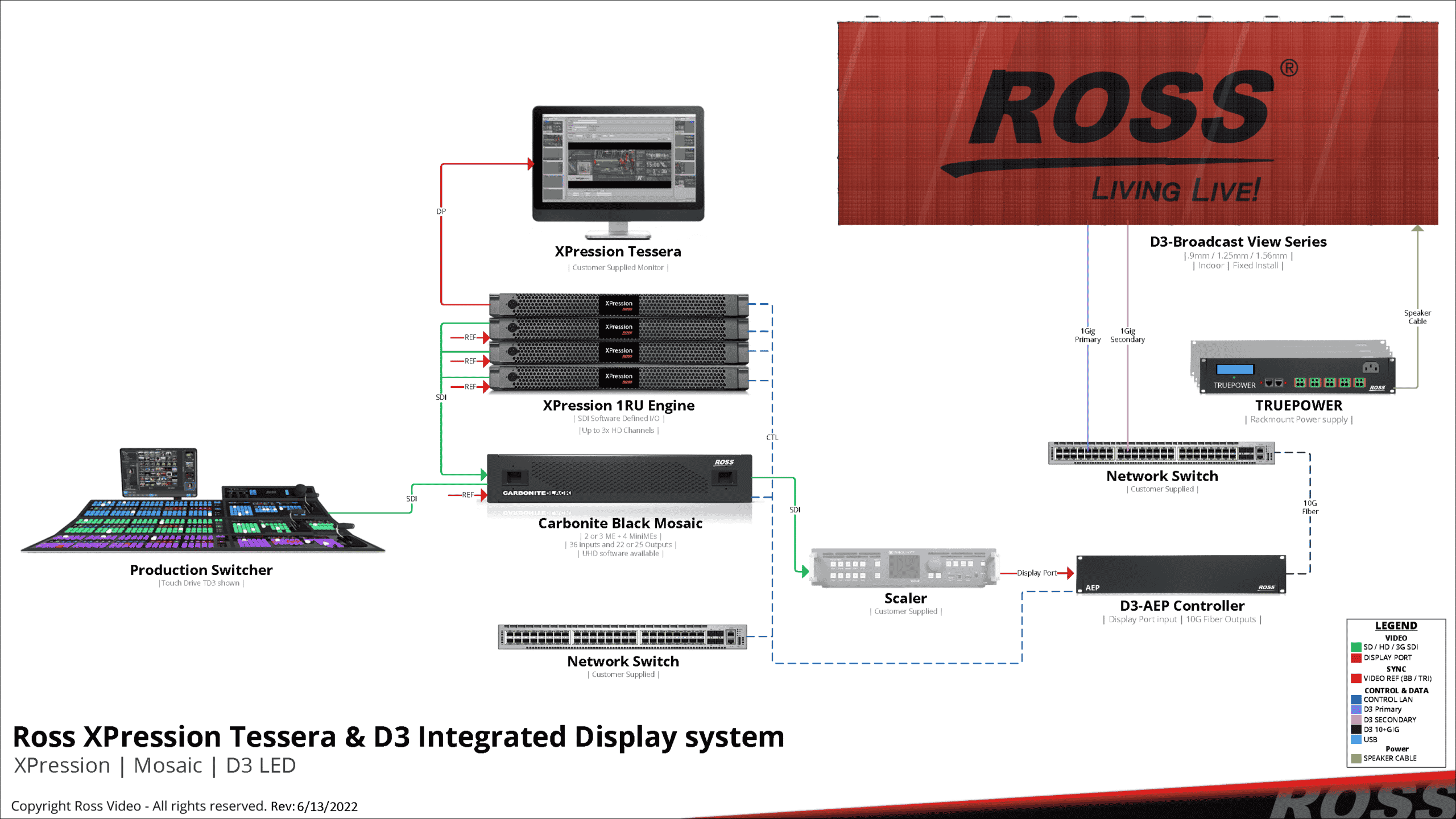Image resolution: width=1456 pixels, height=819 pixels.
Task: Click the '.9mm / 1.25mm / 1.56mm' caption
Action: click(1238, 256)
